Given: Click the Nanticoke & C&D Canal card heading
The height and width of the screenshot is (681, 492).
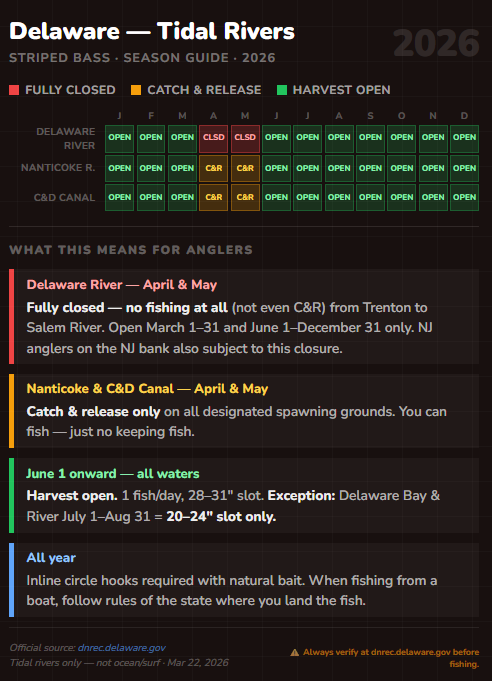Looking at the screenshot, I should (x=147, y=389).
